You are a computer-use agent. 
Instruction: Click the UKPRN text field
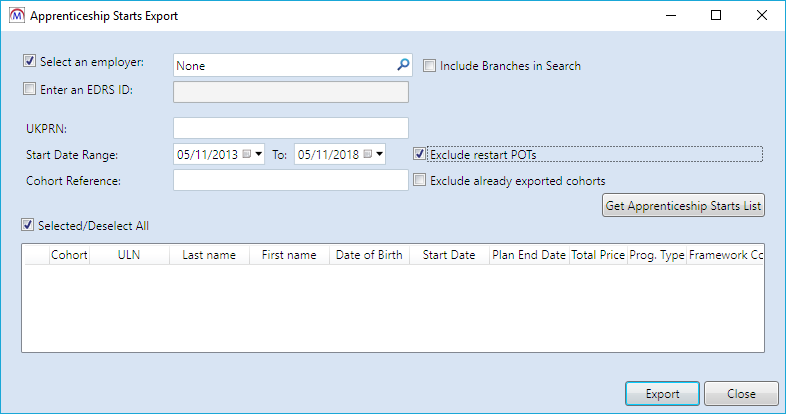[290, 128]
